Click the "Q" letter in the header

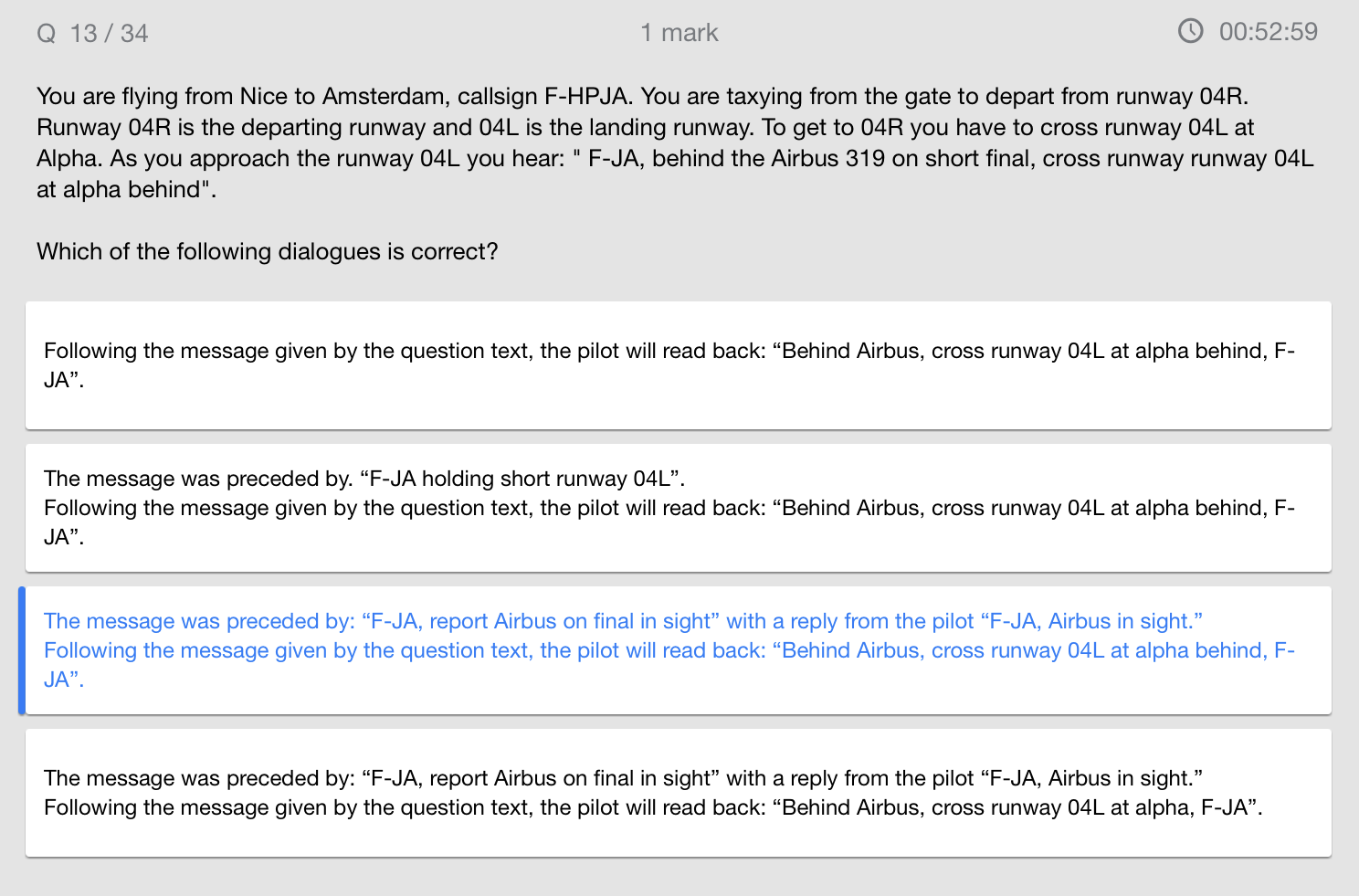click(46, 34)
